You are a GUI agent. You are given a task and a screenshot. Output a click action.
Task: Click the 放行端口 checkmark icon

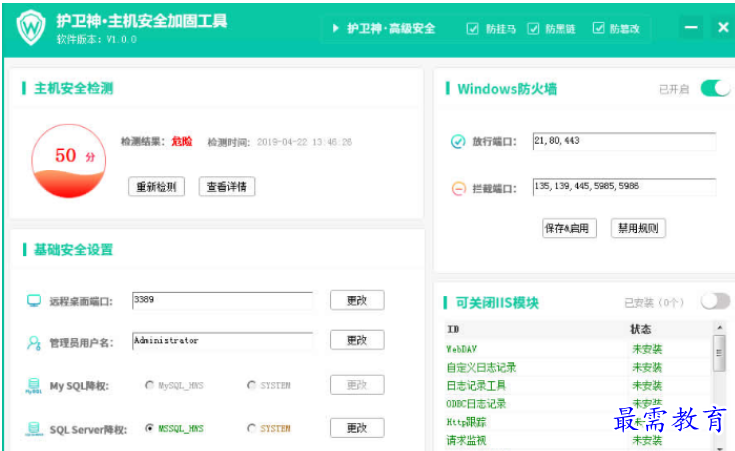coord(458,141)
